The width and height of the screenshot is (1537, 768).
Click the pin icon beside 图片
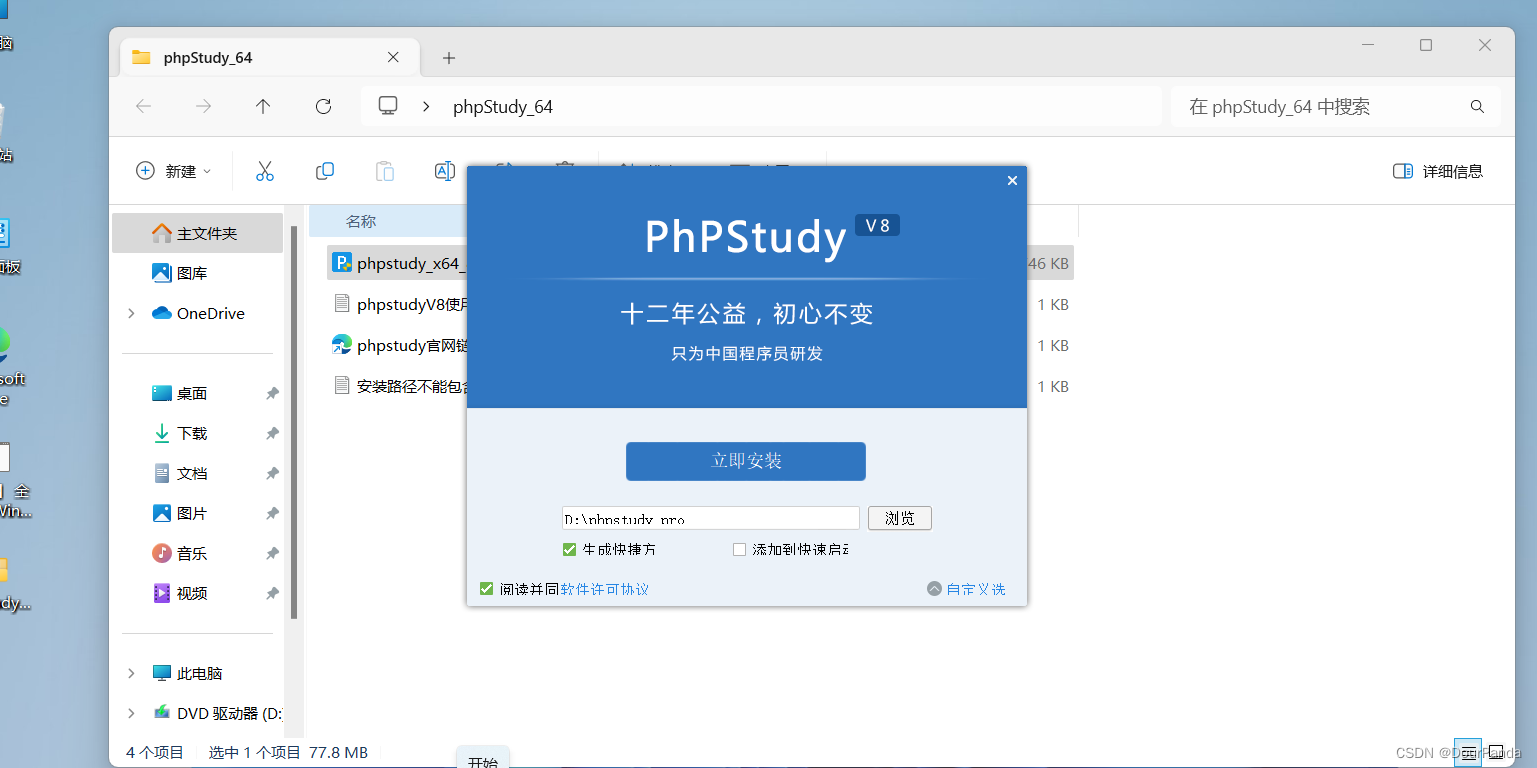(x=272, y=514)
